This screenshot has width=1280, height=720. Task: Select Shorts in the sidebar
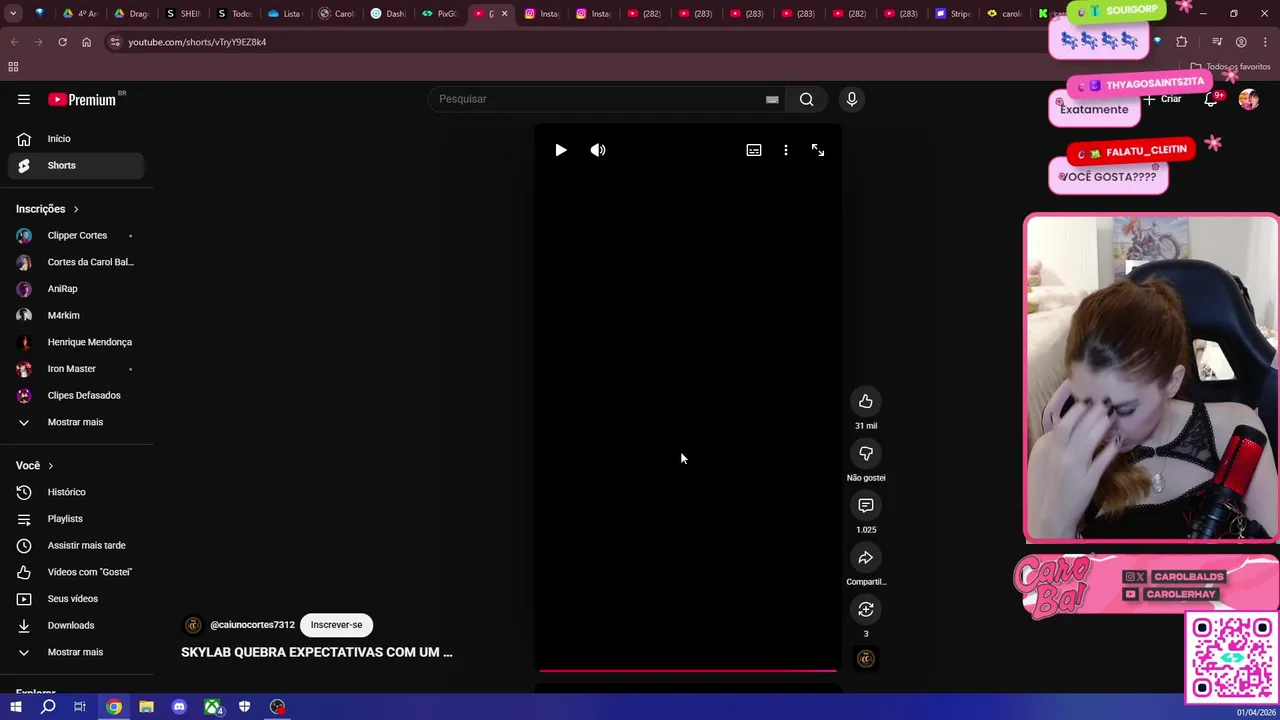pos(76,165)
